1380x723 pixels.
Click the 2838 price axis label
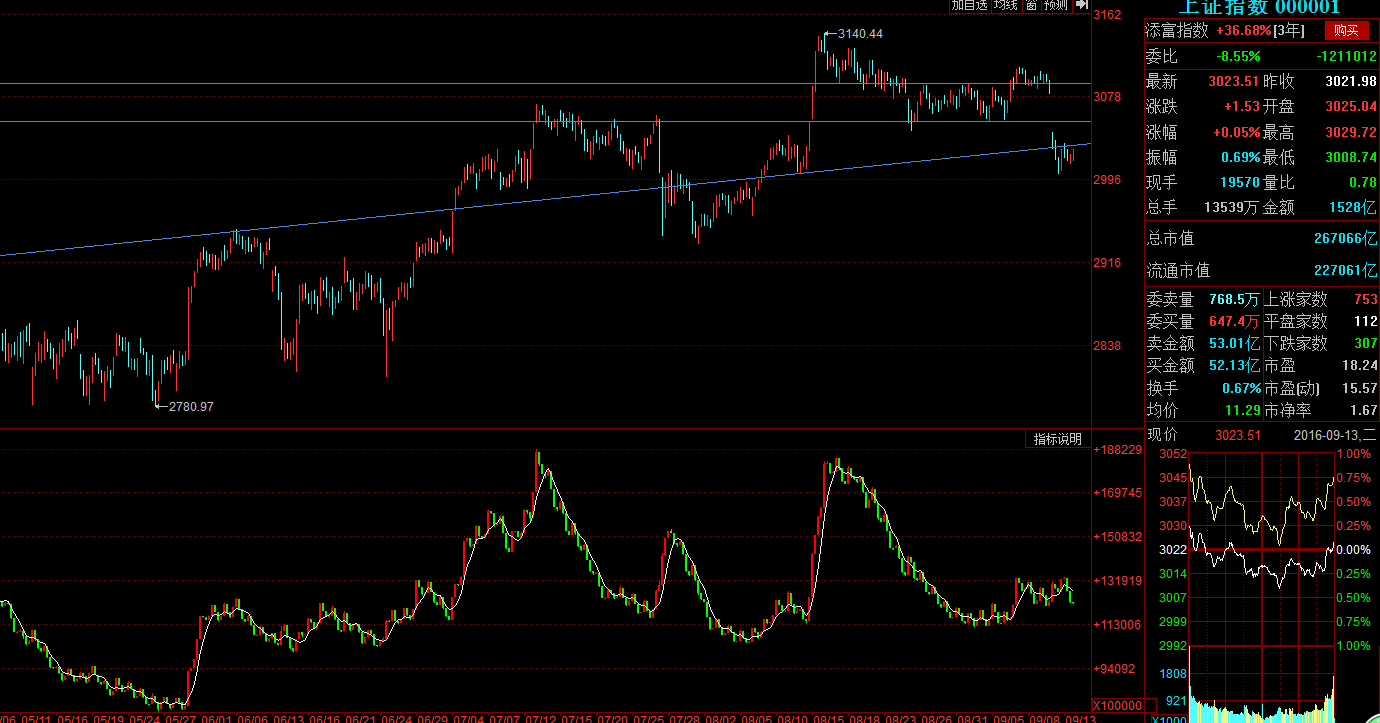1107,346
